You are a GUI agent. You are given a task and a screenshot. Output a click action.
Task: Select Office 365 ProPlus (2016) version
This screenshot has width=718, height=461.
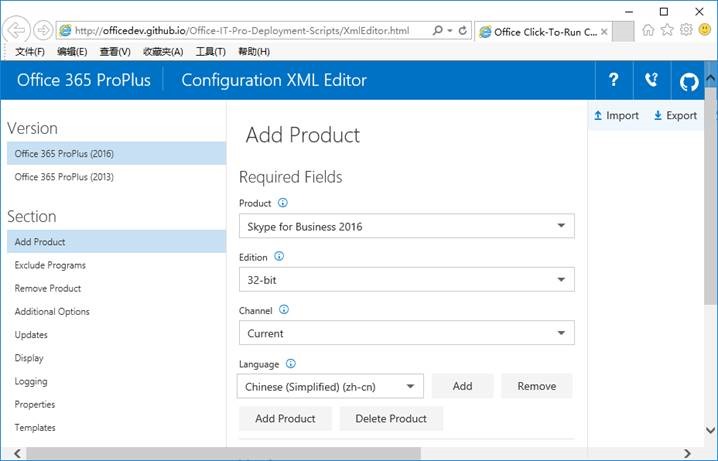coord(116,153)
